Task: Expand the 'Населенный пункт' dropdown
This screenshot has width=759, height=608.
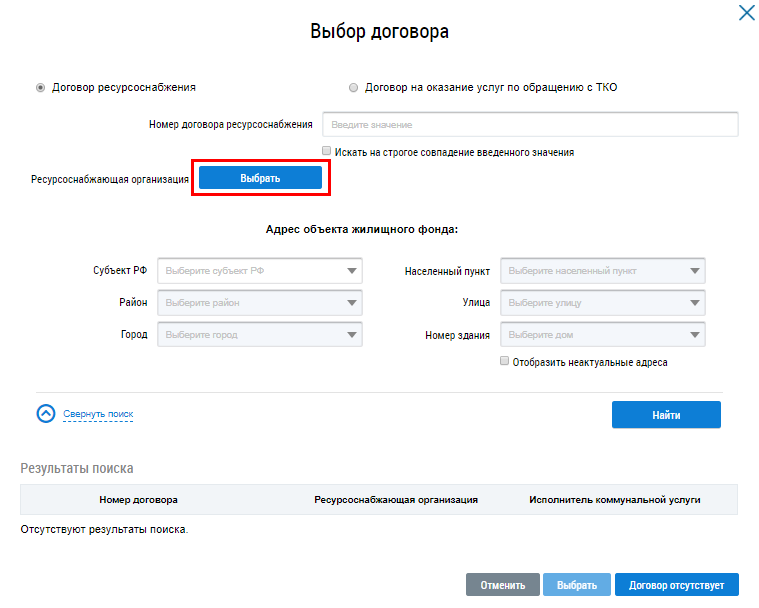Action: 603,271
